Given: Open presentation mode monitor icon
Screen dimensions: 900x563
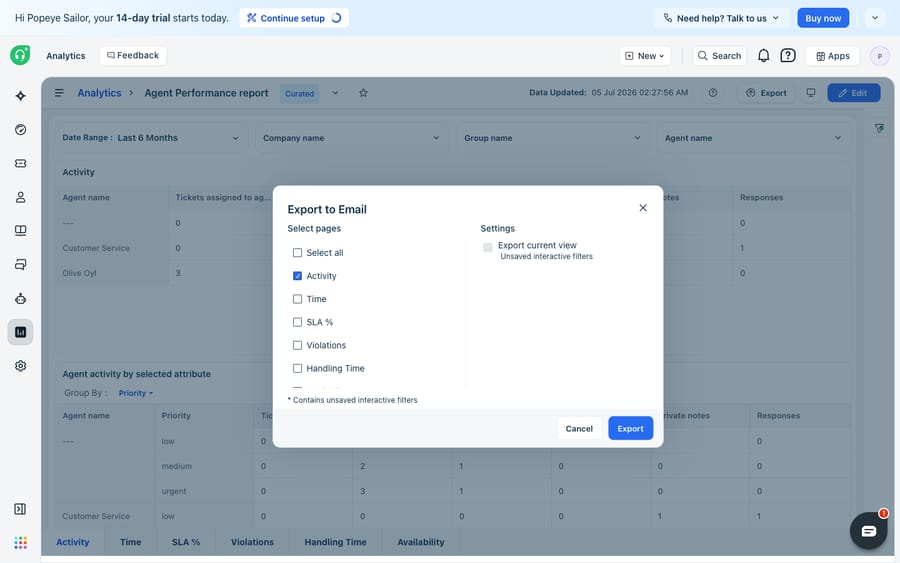Looking at the screenshot, I should [x=811, y=93].
